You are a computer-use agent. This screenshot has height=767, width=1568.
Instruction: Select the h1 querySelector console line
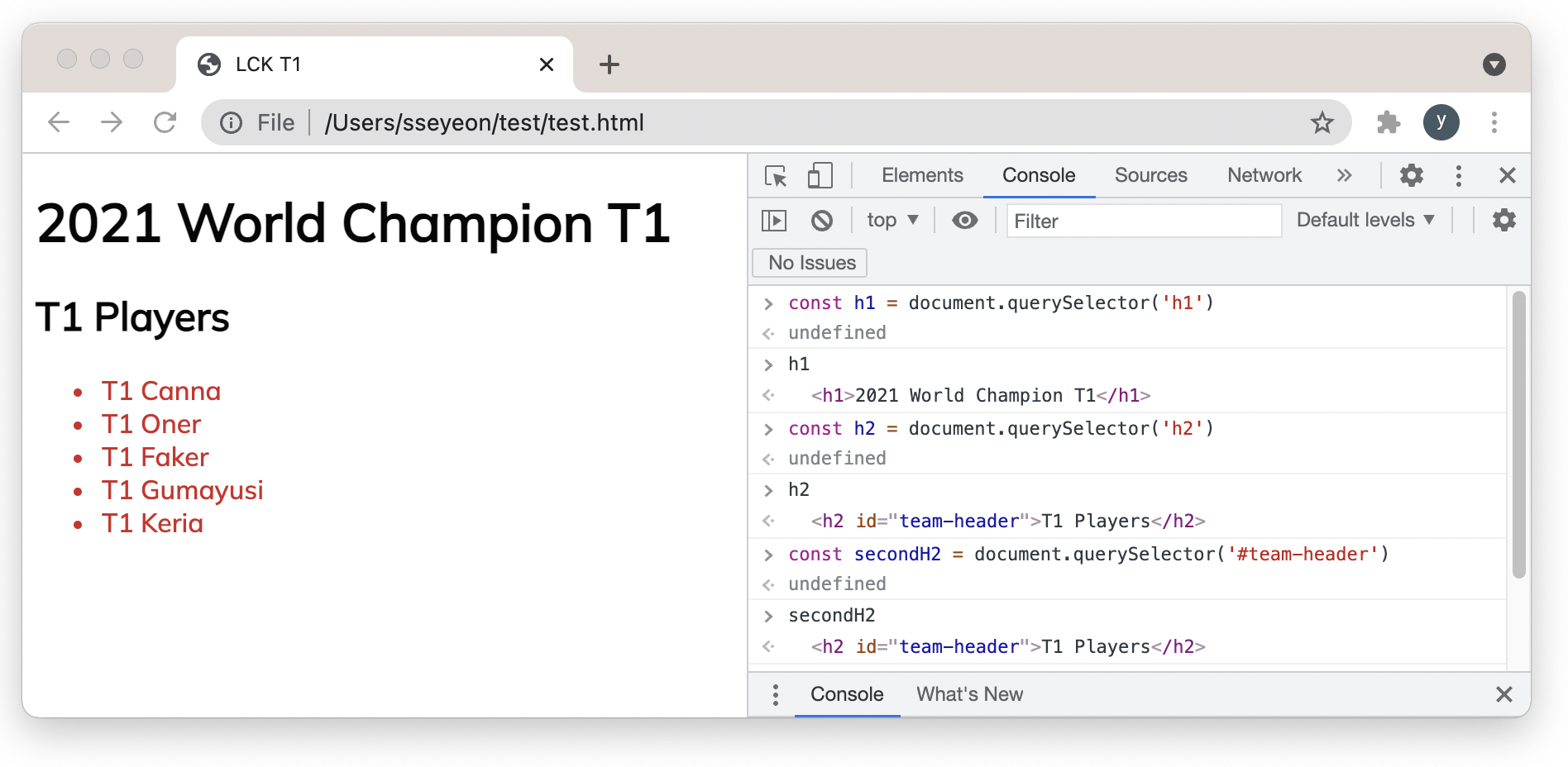tap(1001, 303)
